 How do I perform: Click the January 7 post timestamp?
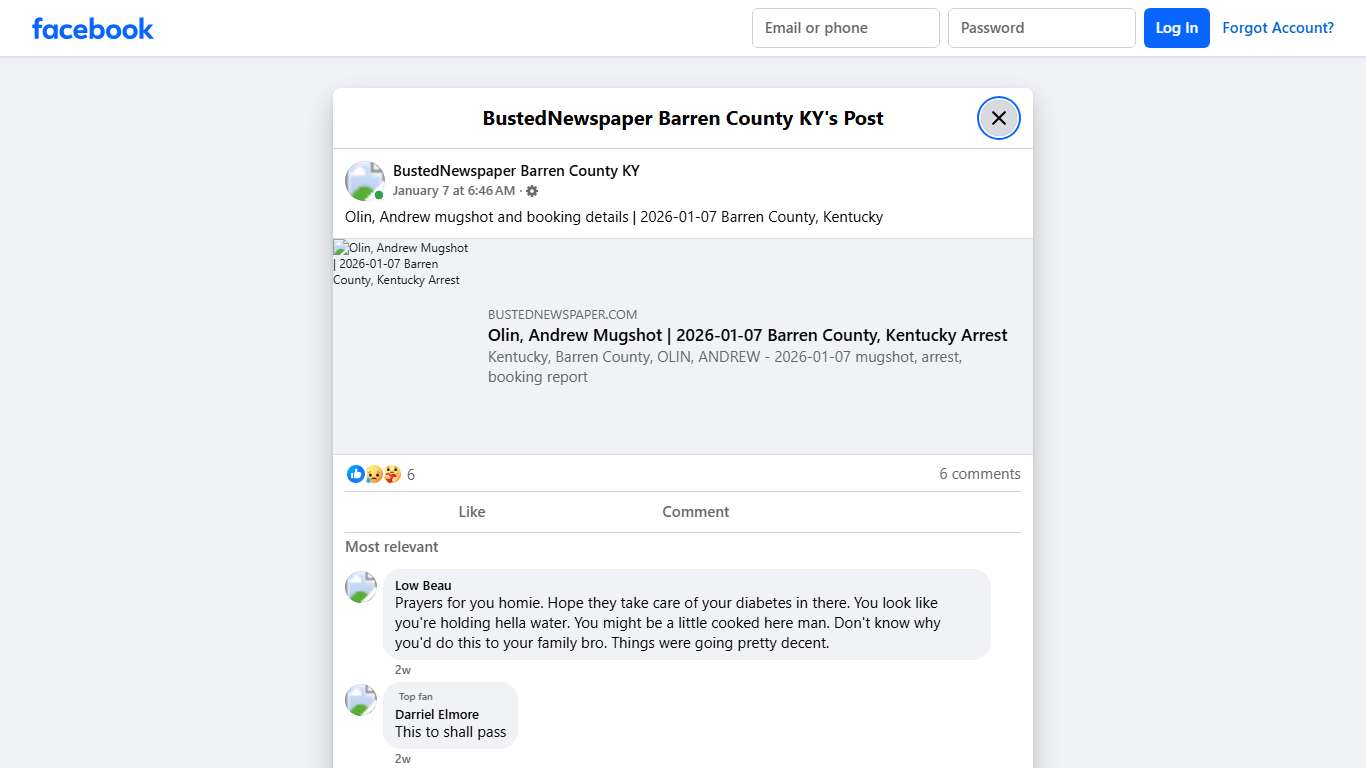click(x=453, y=191)
